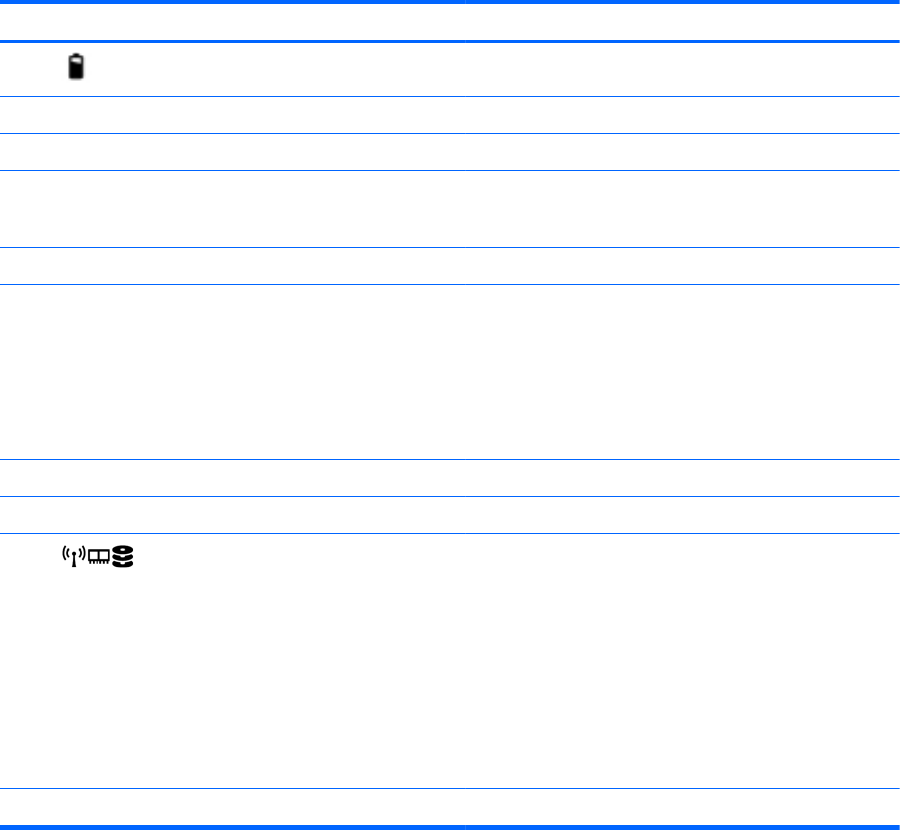The width and height of the screenshot is (900, 830).
Task: Click the blank cell area left of battery icon
Action: tap(33, 69)
